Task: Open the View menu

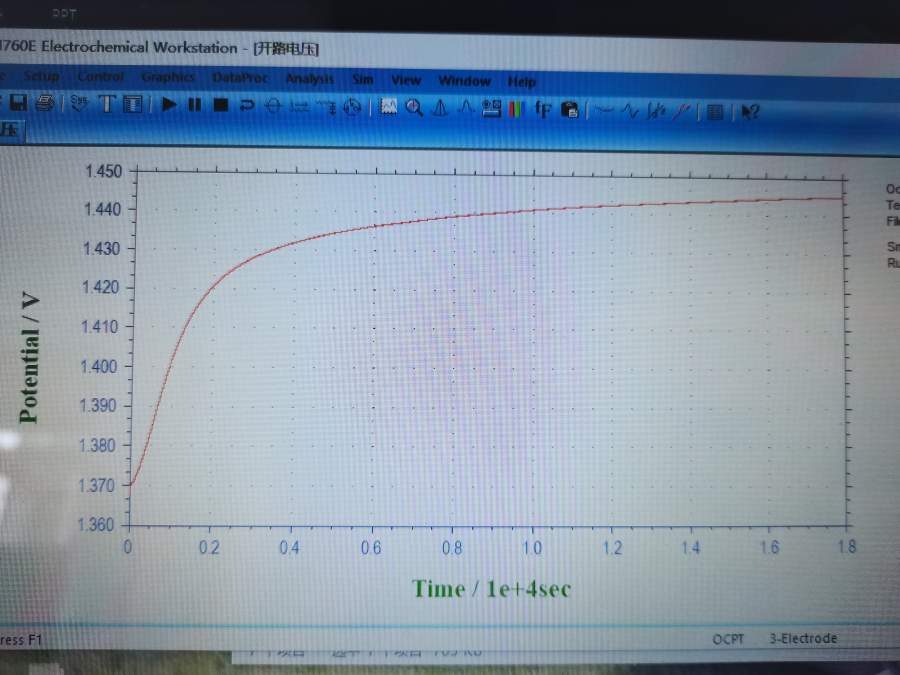Action: (406, 80)
